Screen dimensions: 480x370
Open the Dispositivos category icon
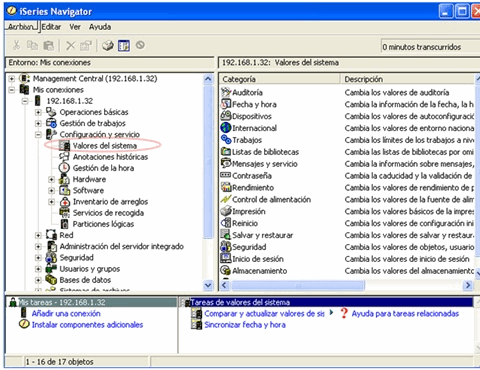[226, 116]
